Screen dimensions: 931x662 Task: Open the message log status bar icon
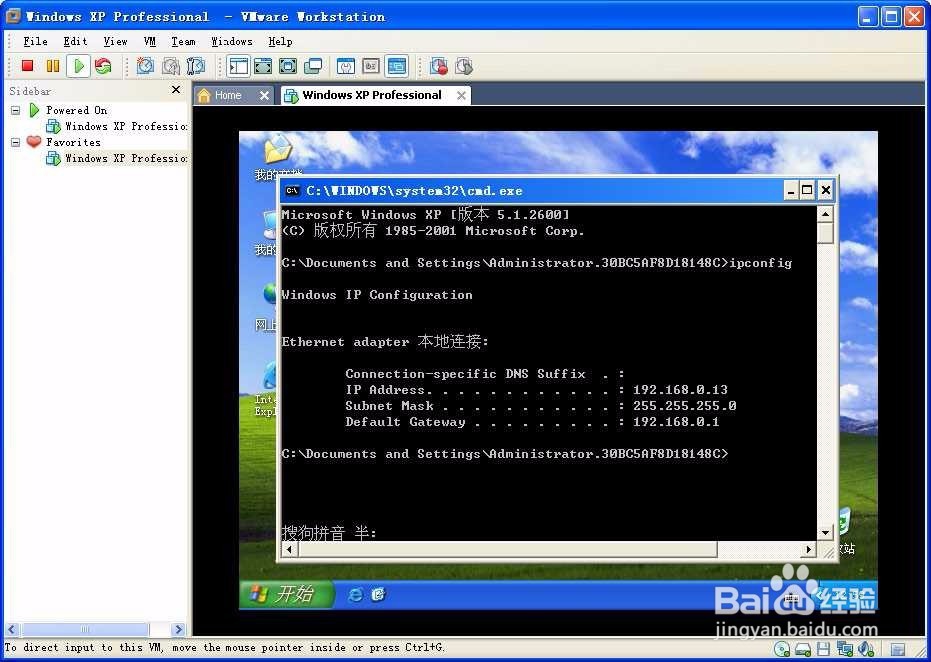coord(898,649)
